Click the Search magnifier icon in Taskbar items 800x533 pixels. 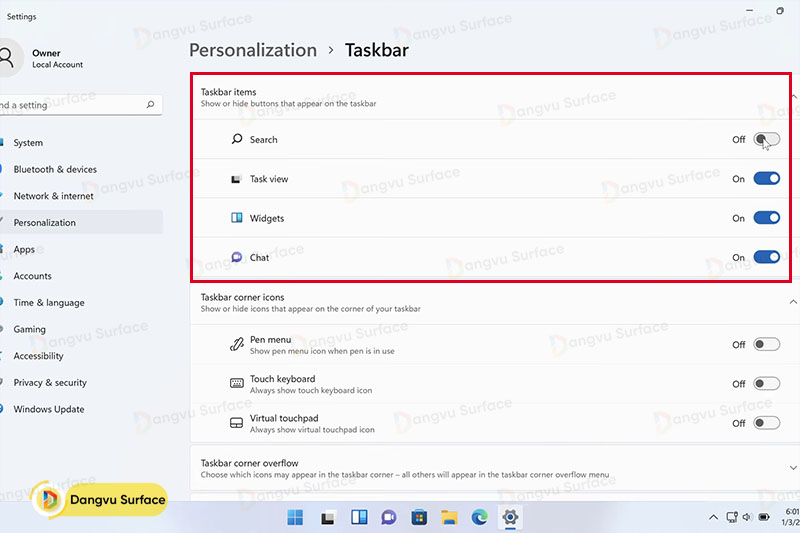[237, 139]
